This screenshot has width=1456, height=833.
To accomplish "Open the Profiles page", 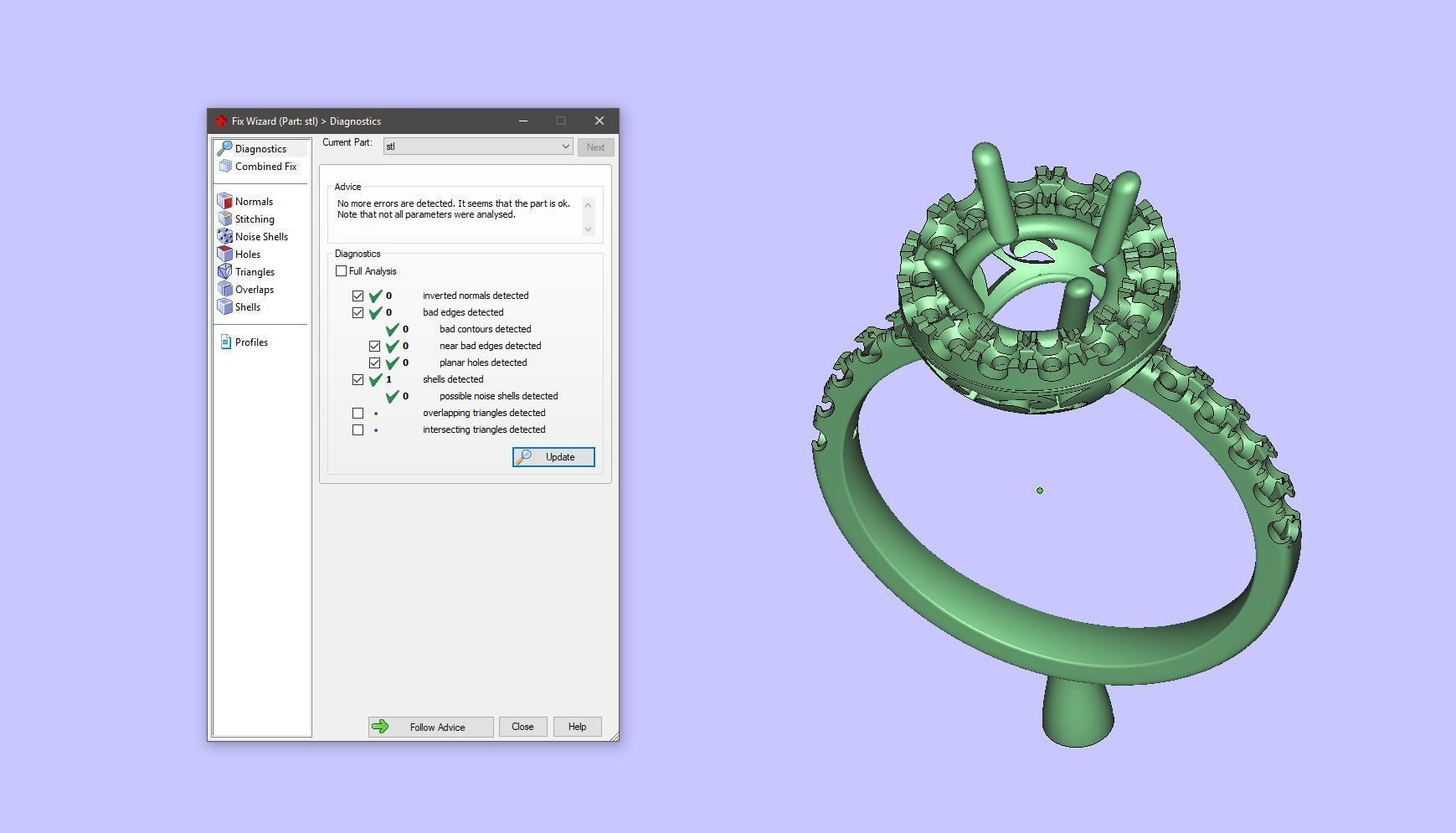I will 251,342.
